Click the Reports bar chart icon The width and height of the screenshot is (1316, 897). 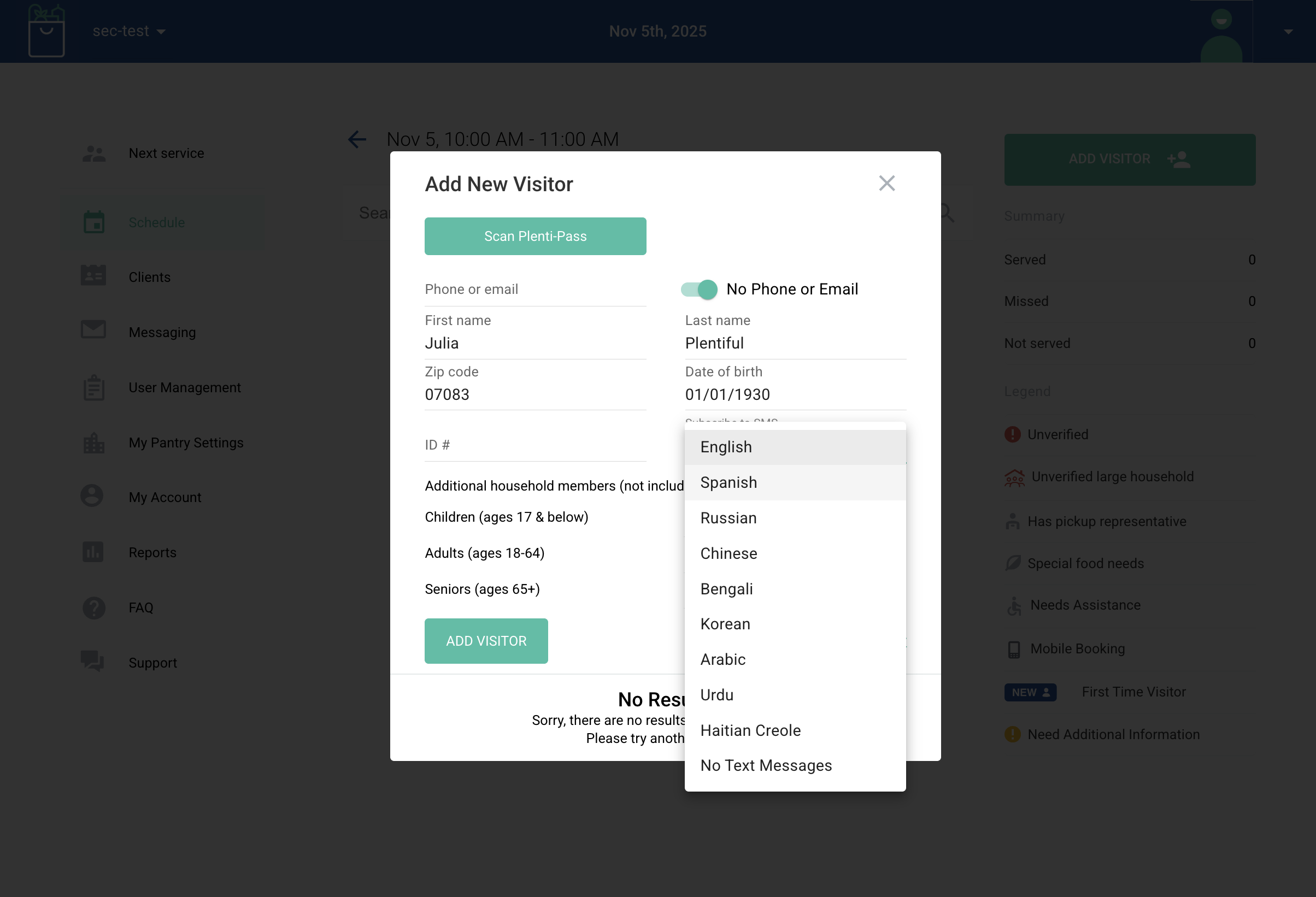(93, 552)
